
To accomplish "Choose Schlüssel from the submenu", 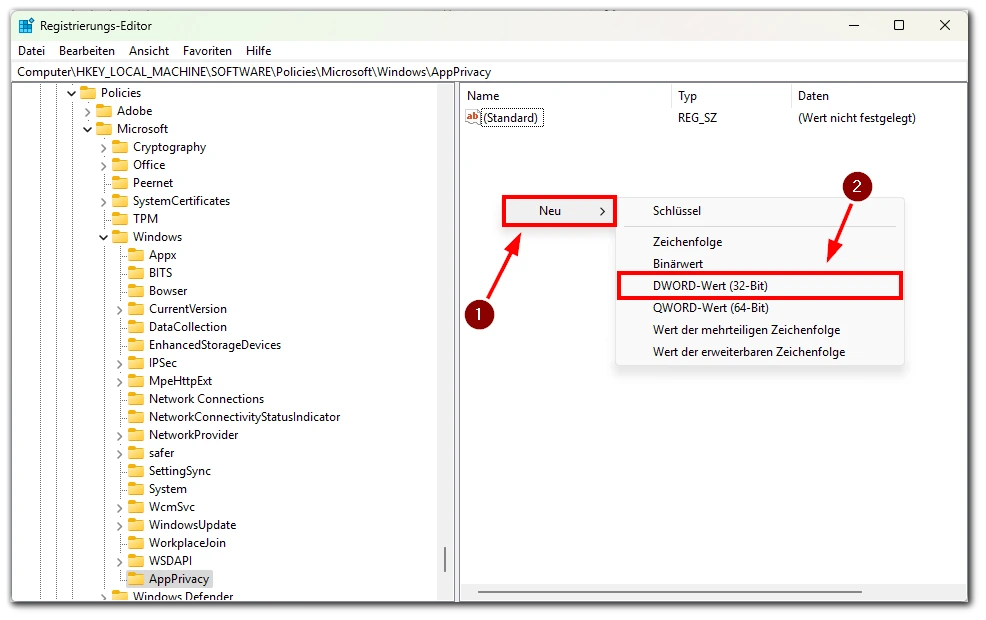I will click(759, 211).
